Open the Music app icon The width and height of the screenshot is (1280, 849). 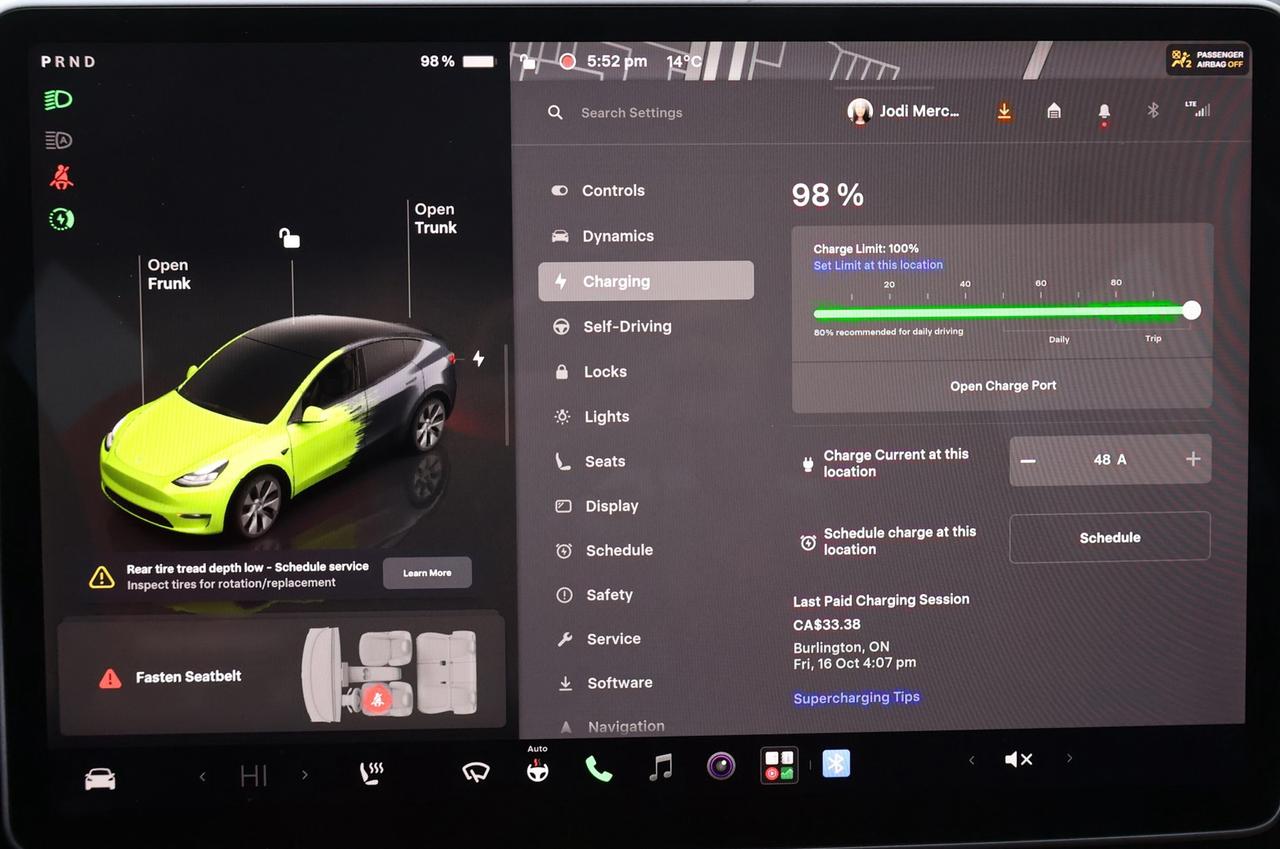tap(660, 767)
